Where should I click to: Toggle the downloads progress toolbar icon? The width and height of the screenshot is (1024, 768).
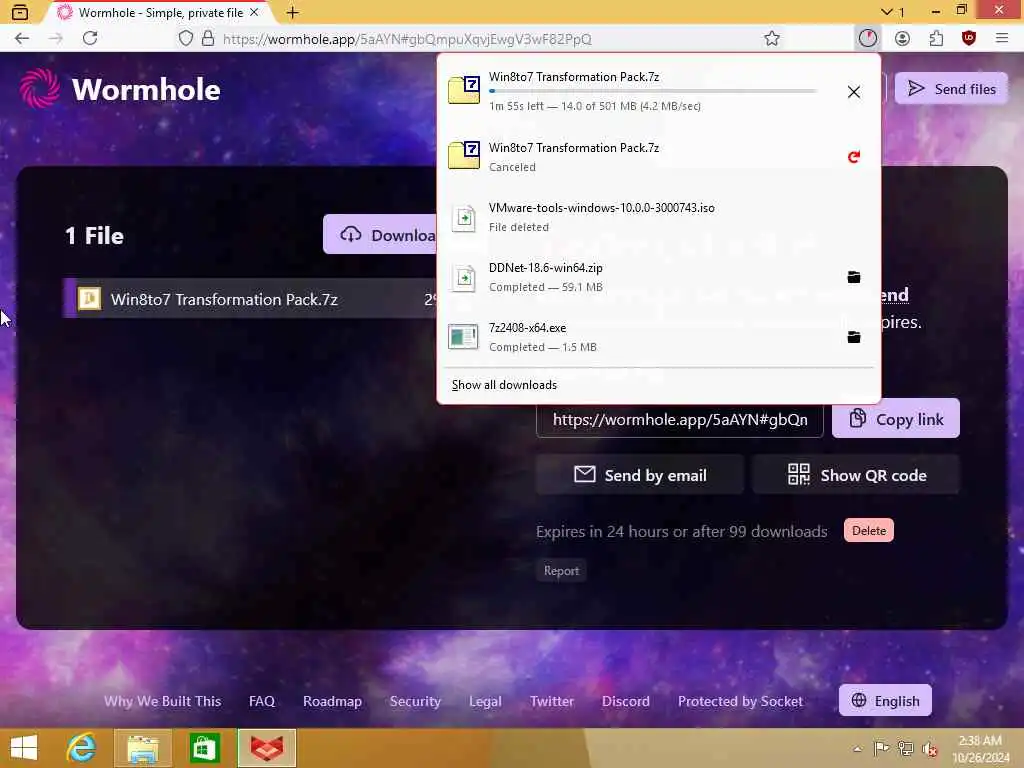click(867, 39)
